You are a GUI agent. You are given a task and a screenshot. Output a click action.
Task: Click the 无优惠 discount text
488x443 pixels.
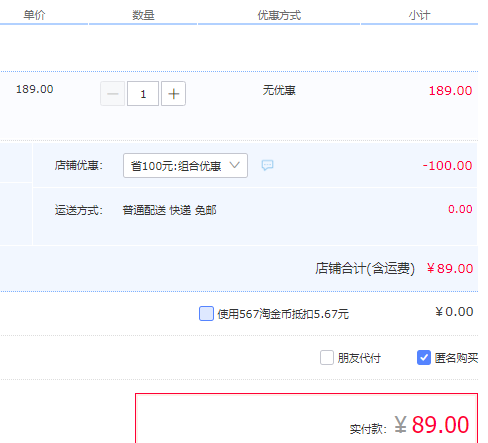click(x=279, y=90)
